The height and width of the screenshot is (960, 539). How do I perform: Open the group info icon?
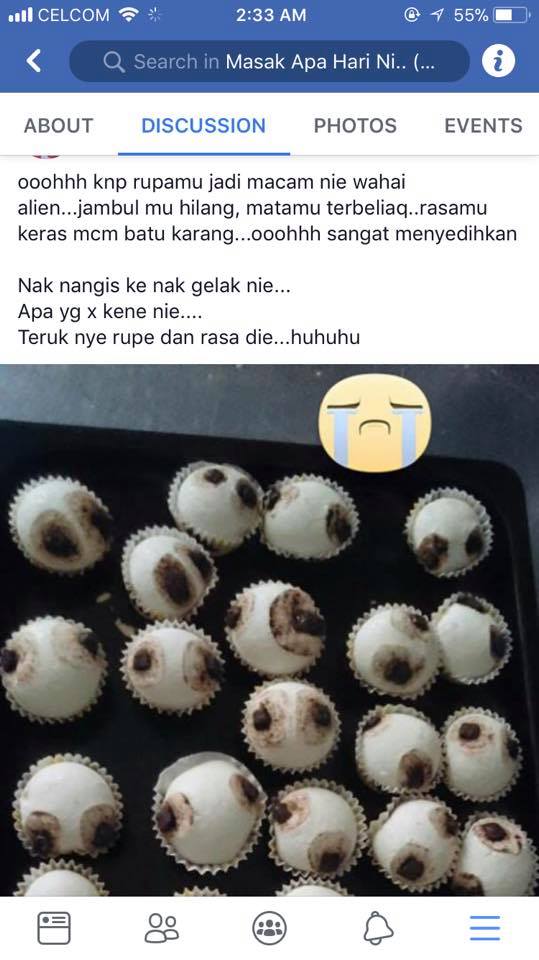(x=498, y=61)
